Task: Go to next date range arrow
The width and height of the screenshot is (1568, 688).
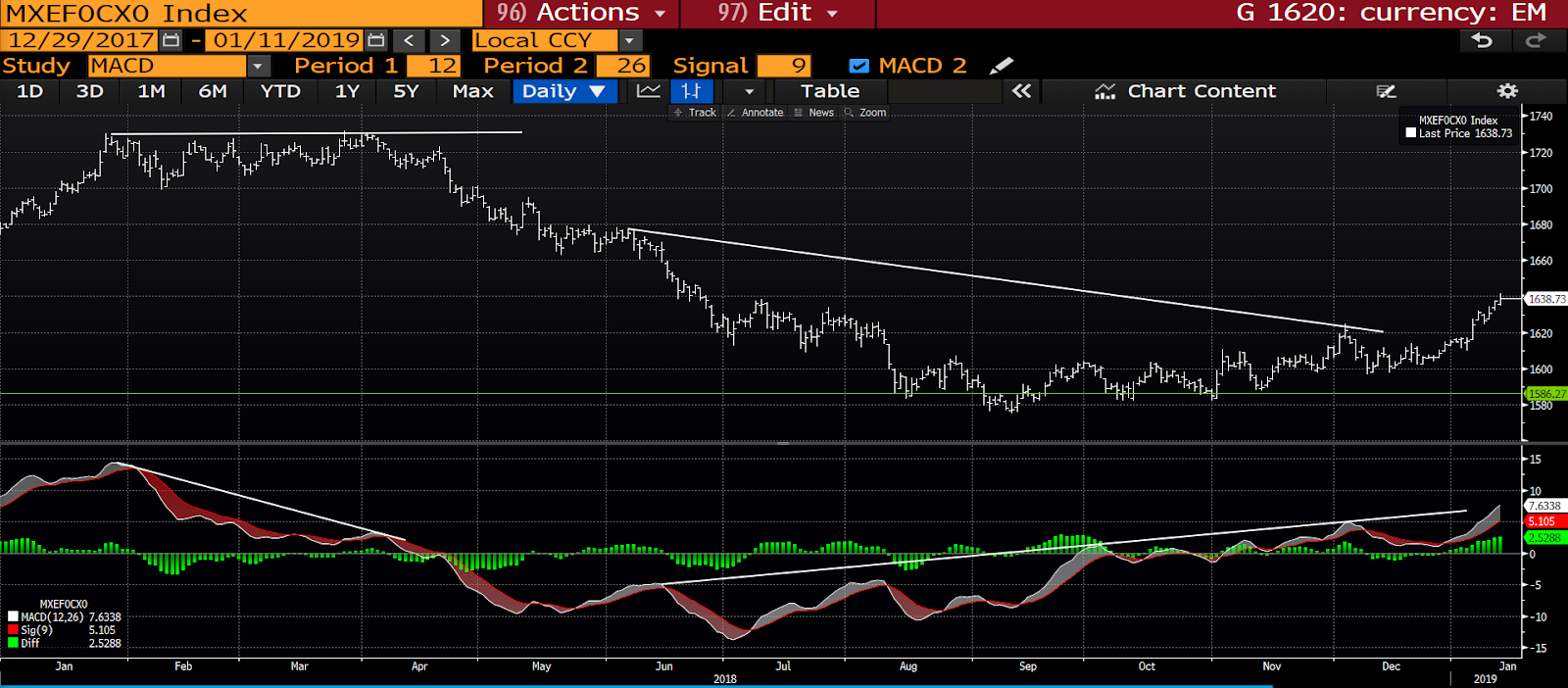Action: (444, 40)
